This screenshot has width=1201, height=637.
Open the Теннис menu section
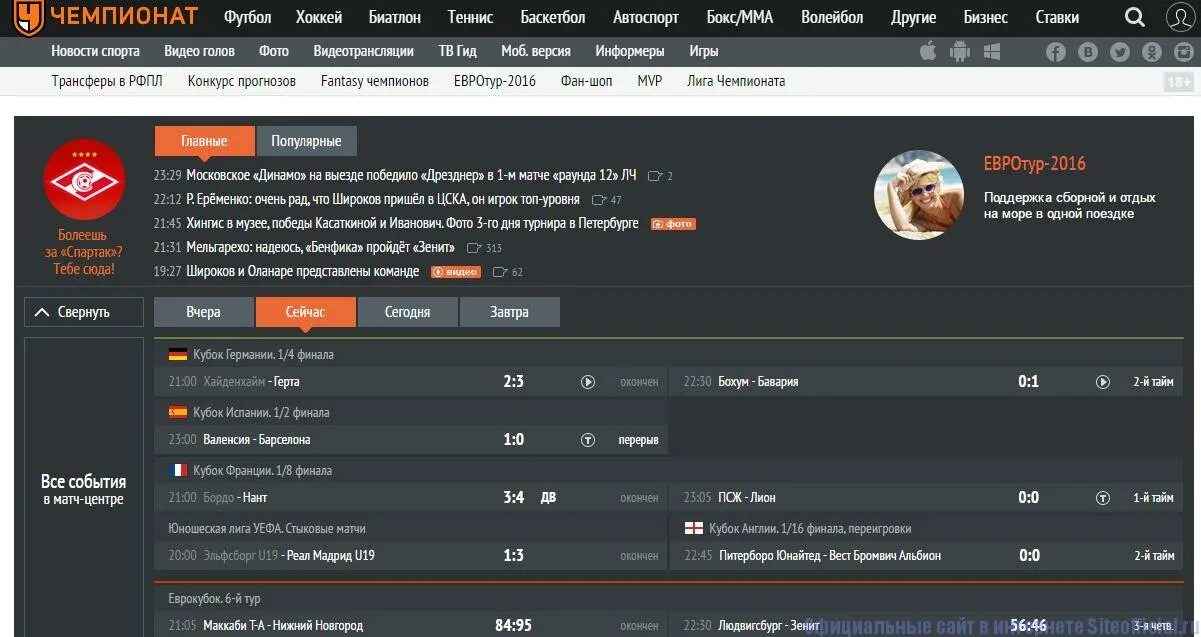click(x=471, y=18)
